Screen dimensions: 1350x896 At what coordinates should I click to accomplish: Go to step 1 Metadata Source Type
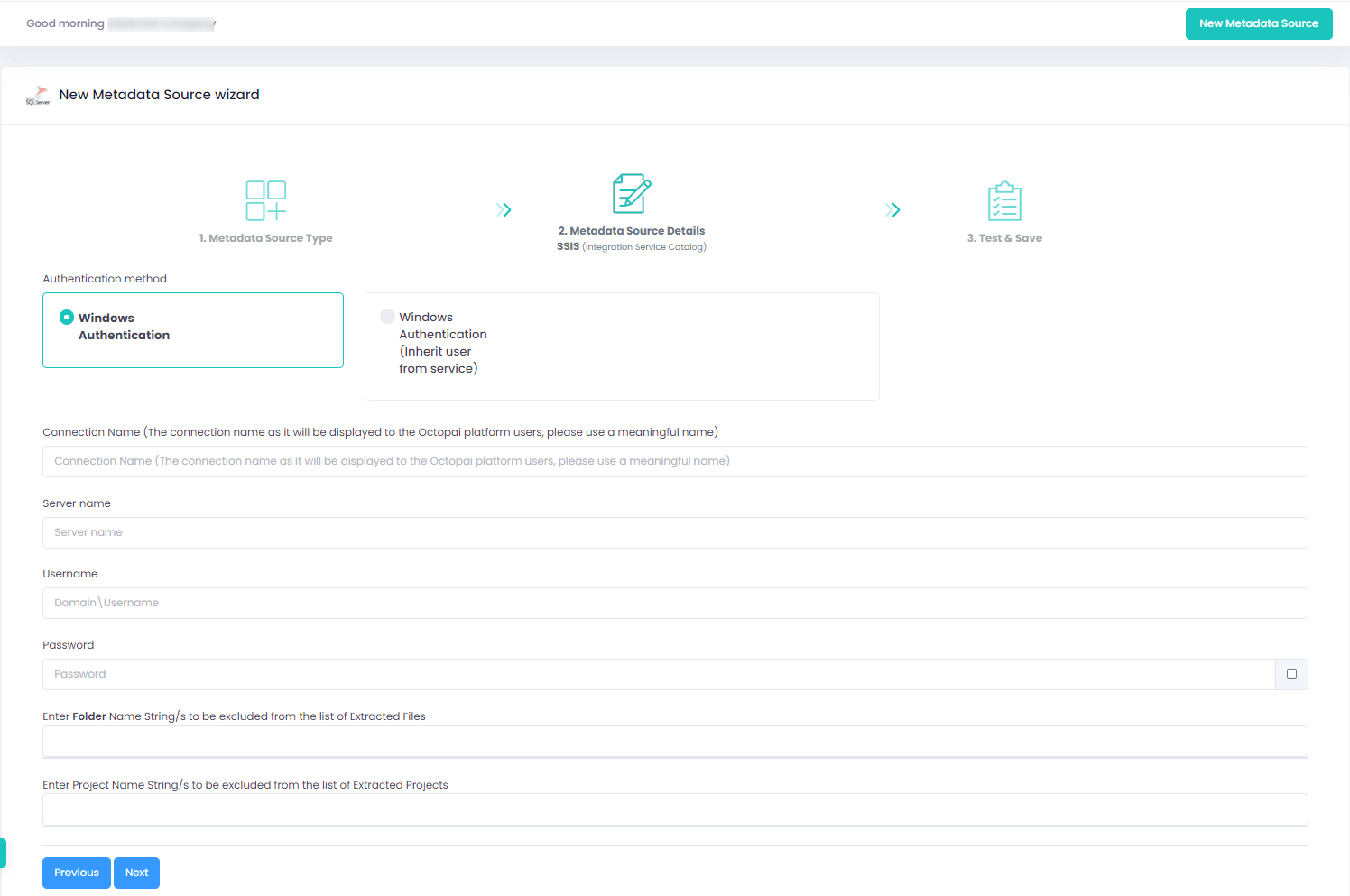[265, 238]
